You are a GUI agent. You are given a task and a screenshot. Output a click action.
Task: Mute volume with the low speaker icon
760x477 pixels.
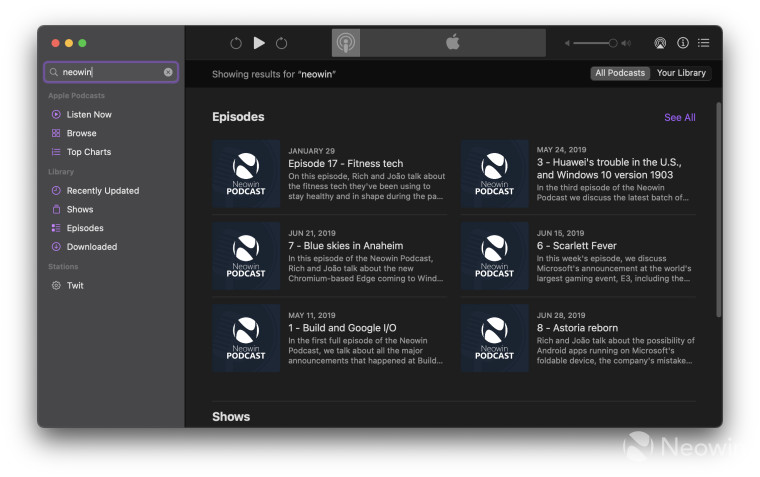pos(567,43)
